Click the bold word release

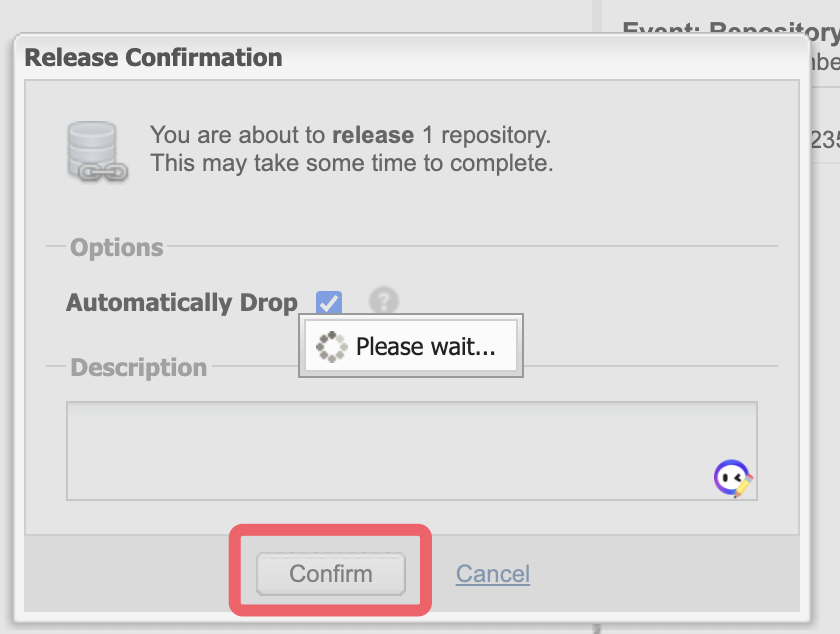tap(373, 135)
